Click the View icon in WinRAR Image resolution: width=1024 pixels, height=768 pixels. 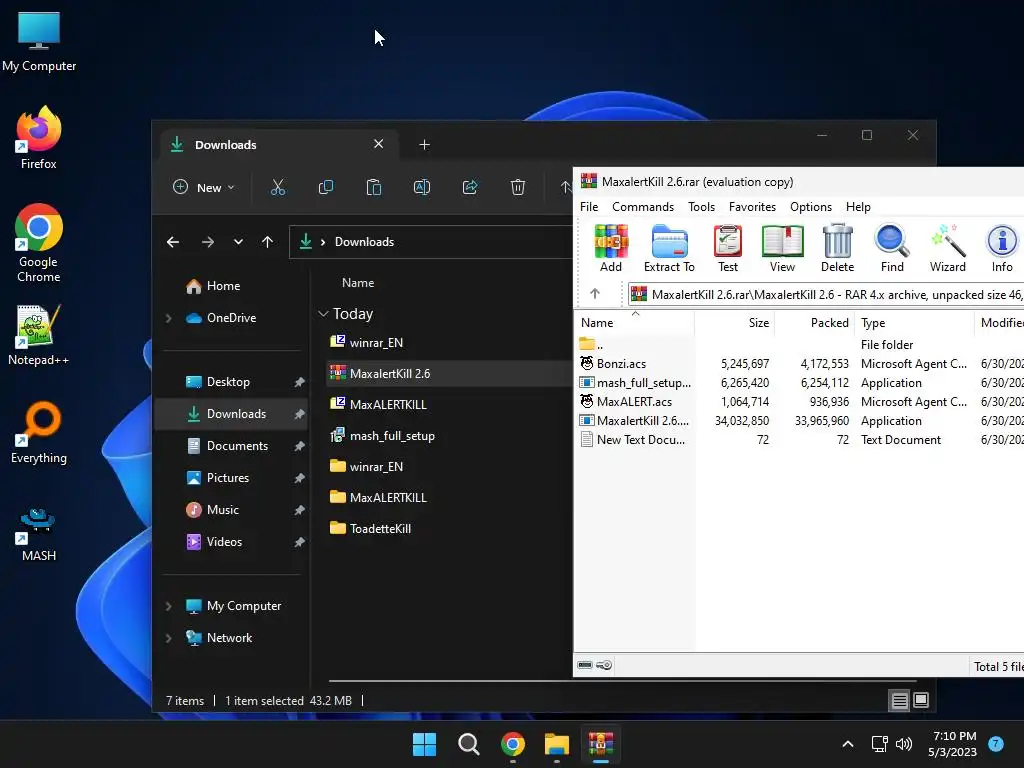[782, 248]
